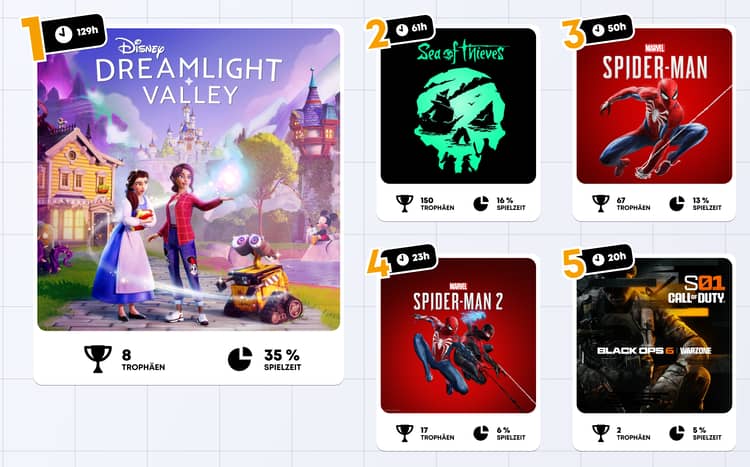Click the pie chart icon beside 5 % Spielzeit
750x467 pixels.
tap(676, 433)
